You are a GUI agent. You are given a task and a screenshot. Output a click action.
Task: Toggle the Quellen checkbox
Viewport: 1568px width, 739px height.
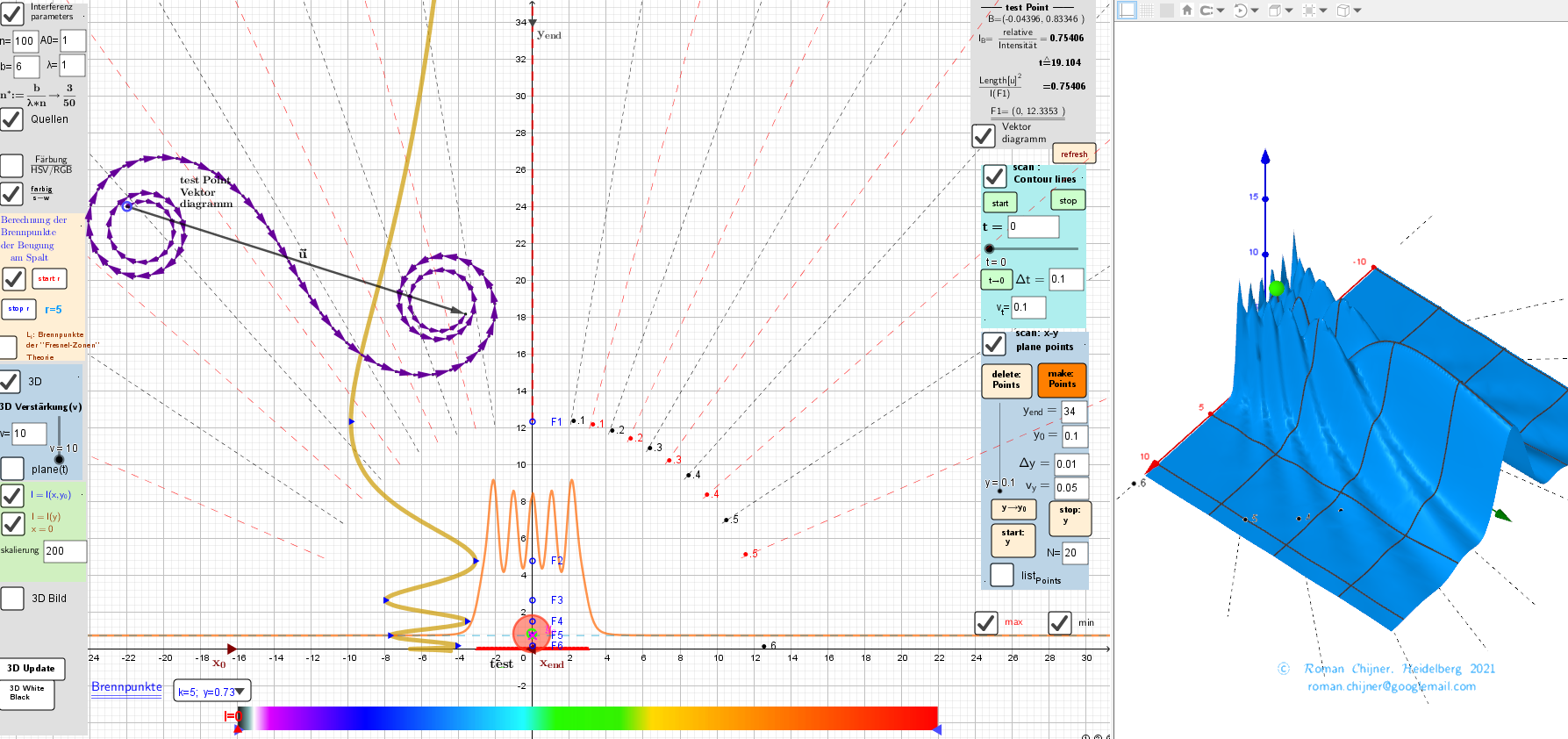pyautogui.click(x=12, y=118)
